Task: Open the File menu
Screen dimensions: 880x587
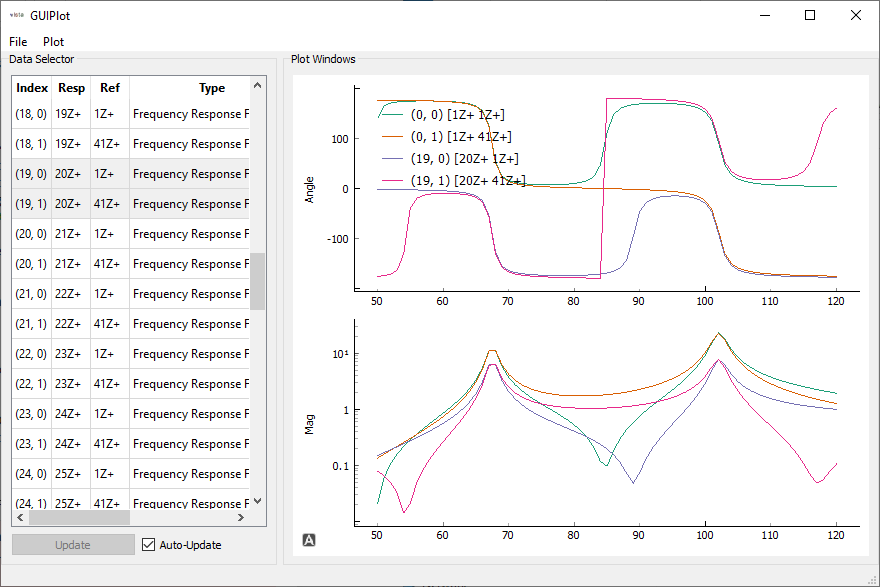Action: [19, 42]
